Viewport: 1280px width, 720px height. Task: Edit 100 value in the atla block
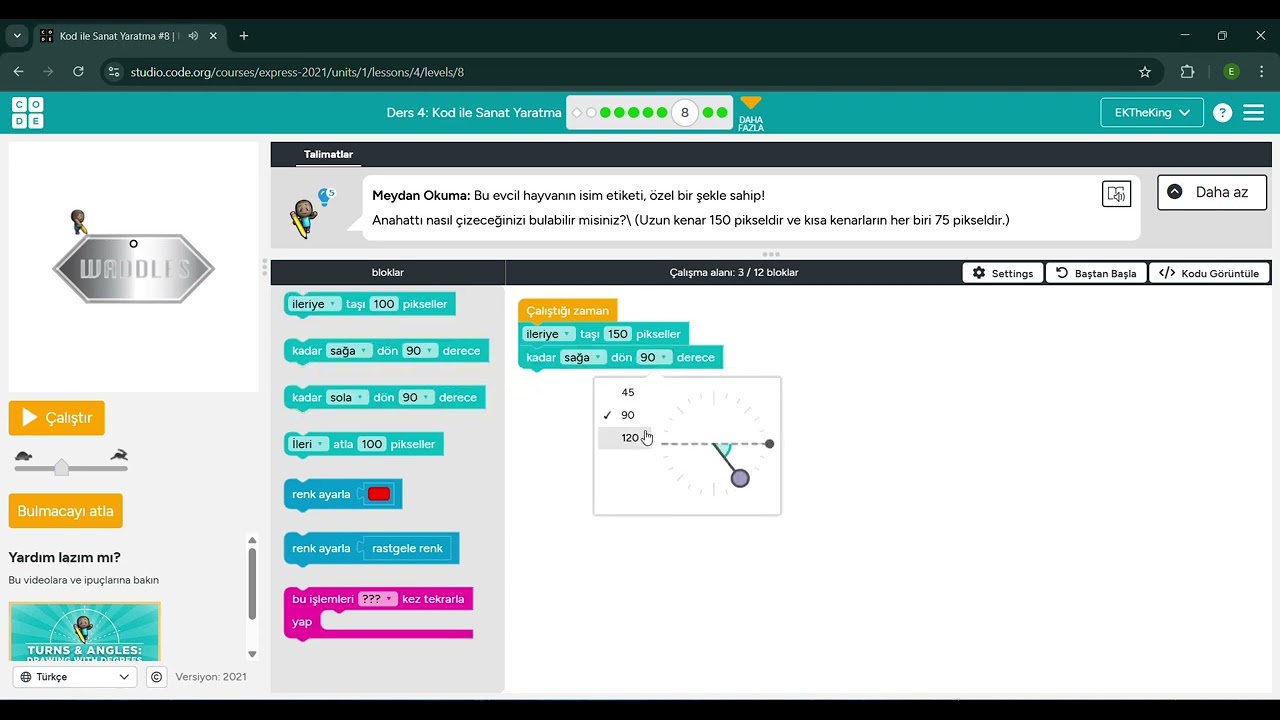click(x=372, y=444)
